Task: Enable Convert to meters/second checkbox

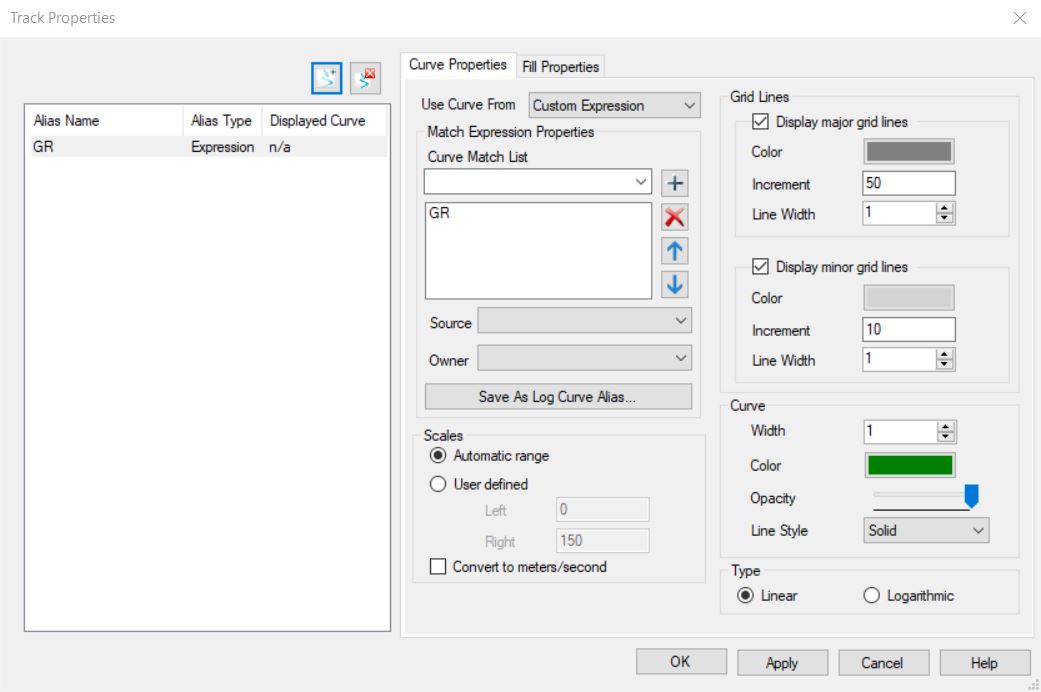Action: tap(438, 567)
